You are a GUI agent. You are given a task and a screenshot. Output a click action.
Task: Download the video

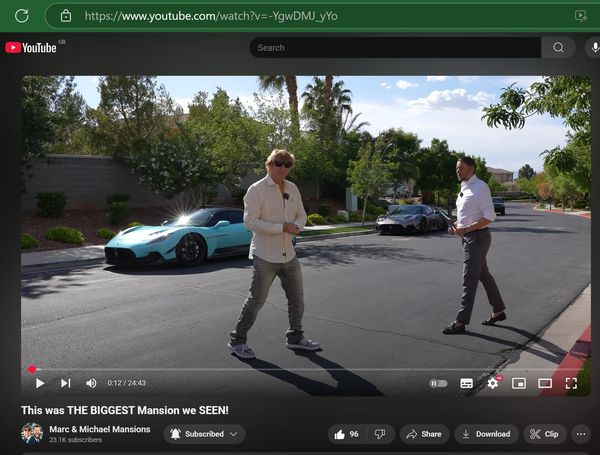click(486, 434)
